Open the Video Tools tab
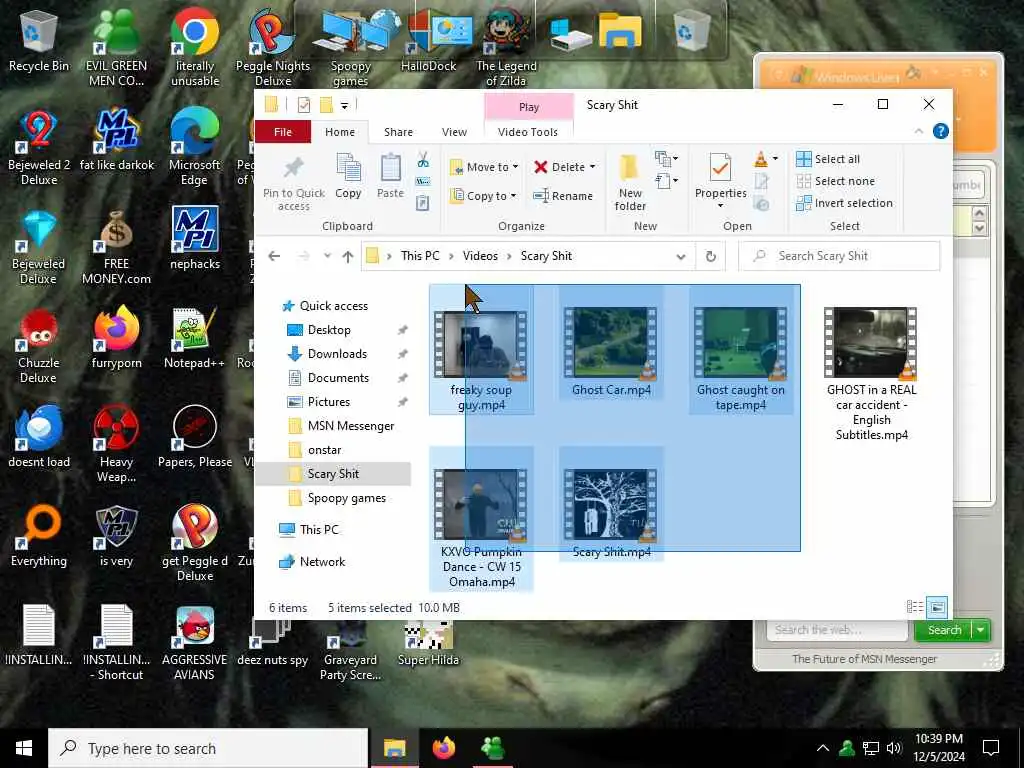This screenshot has width=1024, height=768. (528, 132)
